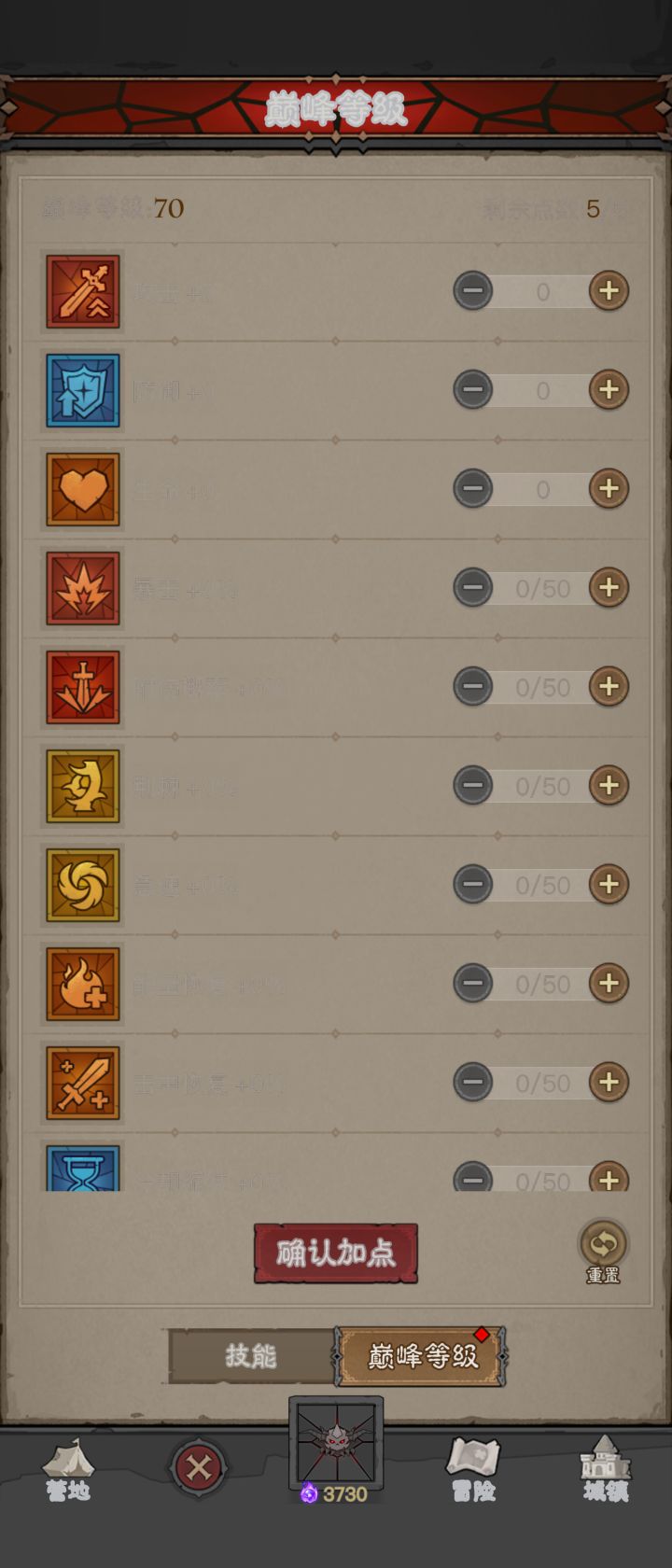Select the 巅峰等级 tab at bottom
The height and width of the screenshot is (1568, 672).
tap(422, 1355)
